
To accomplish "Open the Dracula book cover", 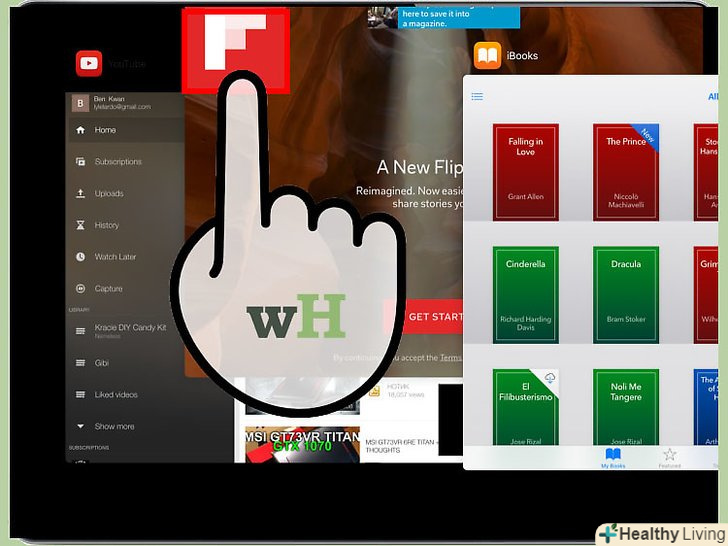I will [x=626, y=295].
